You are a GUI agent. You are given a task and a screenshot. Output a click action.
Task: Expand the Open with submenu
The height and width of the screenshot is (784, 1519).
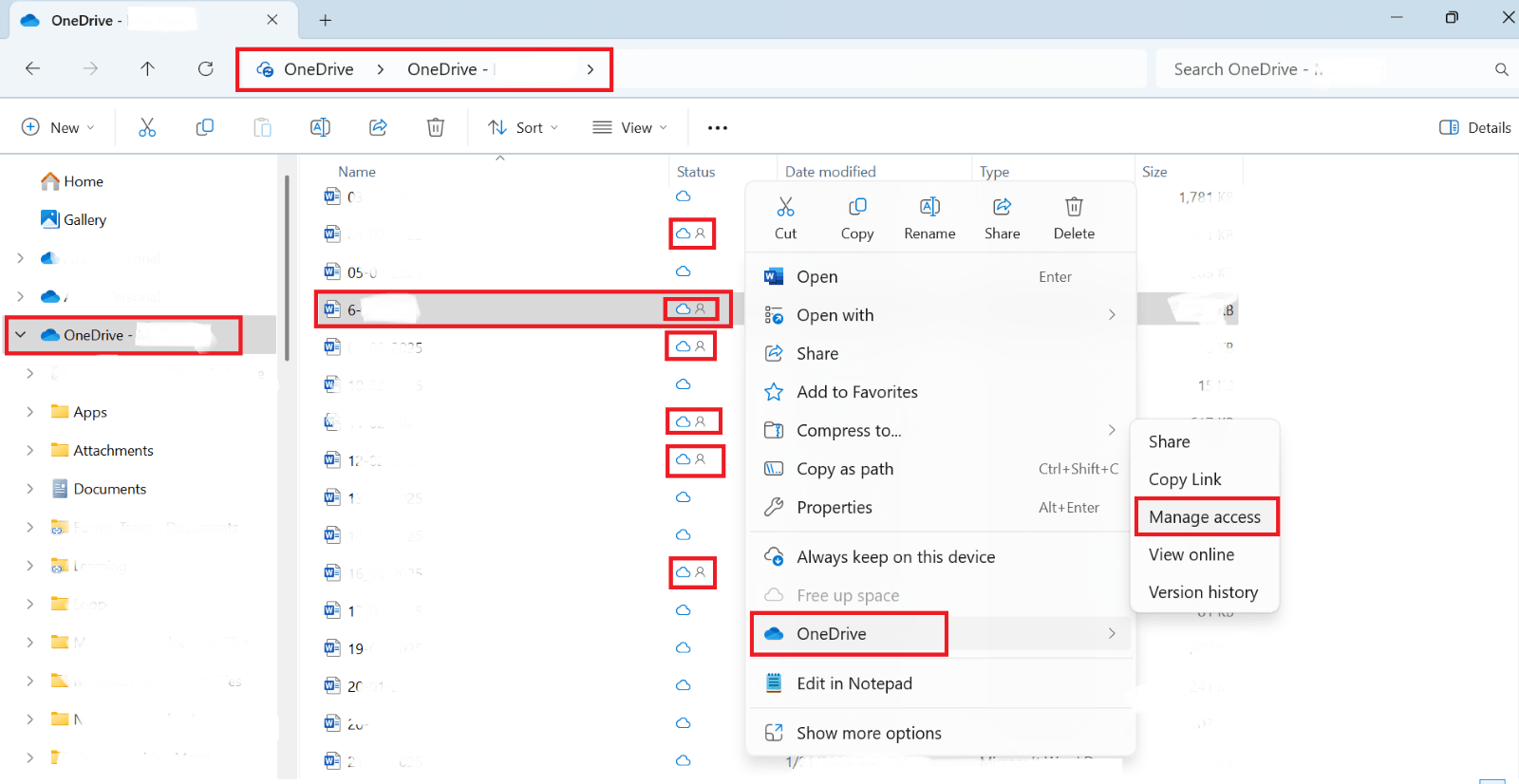pos(1112,315)
